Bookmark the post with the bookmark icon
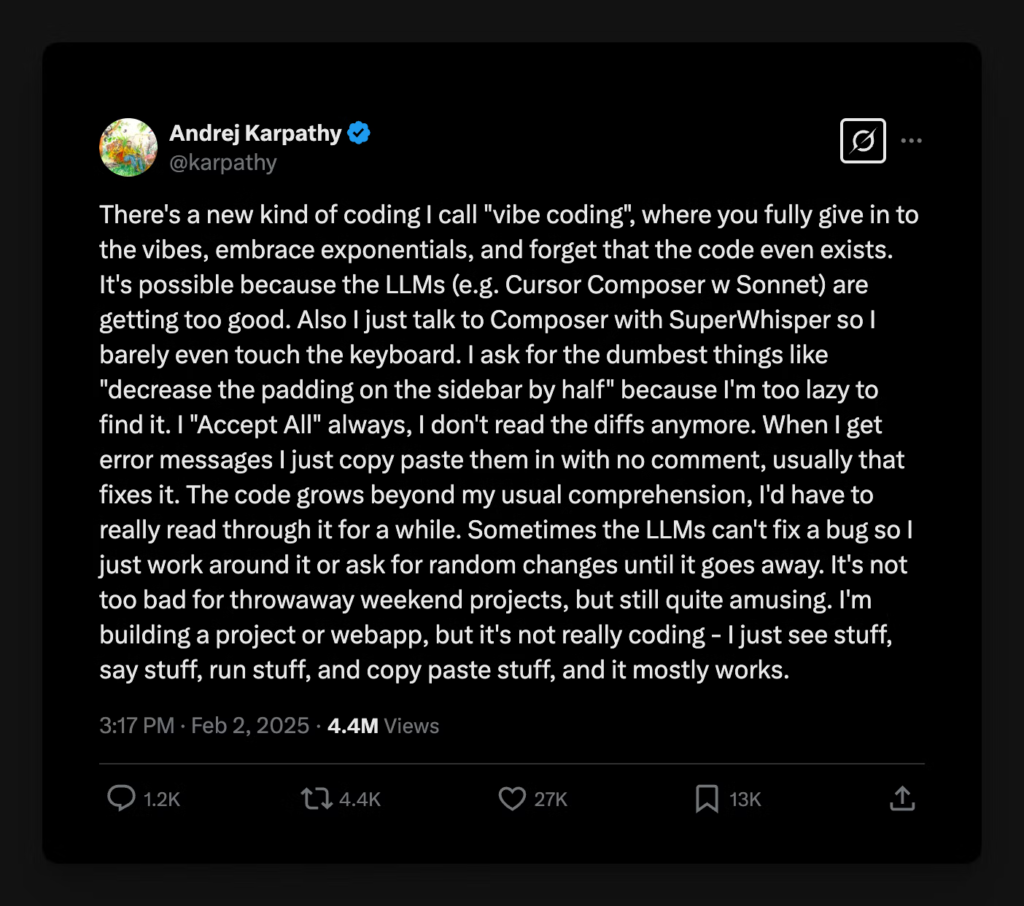Image resolution: width=1024 pixels, height=906 pixels. click(707, 798)
